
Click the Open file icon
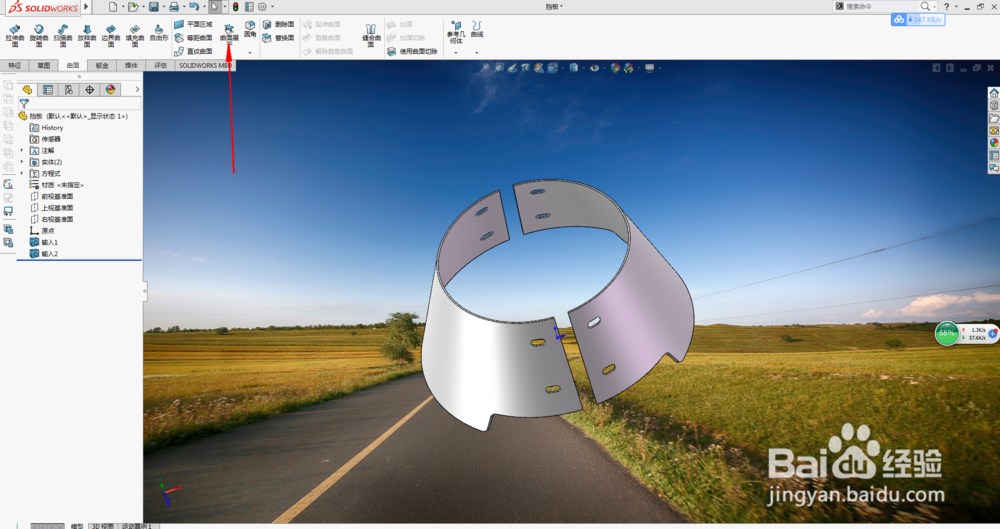133,7
